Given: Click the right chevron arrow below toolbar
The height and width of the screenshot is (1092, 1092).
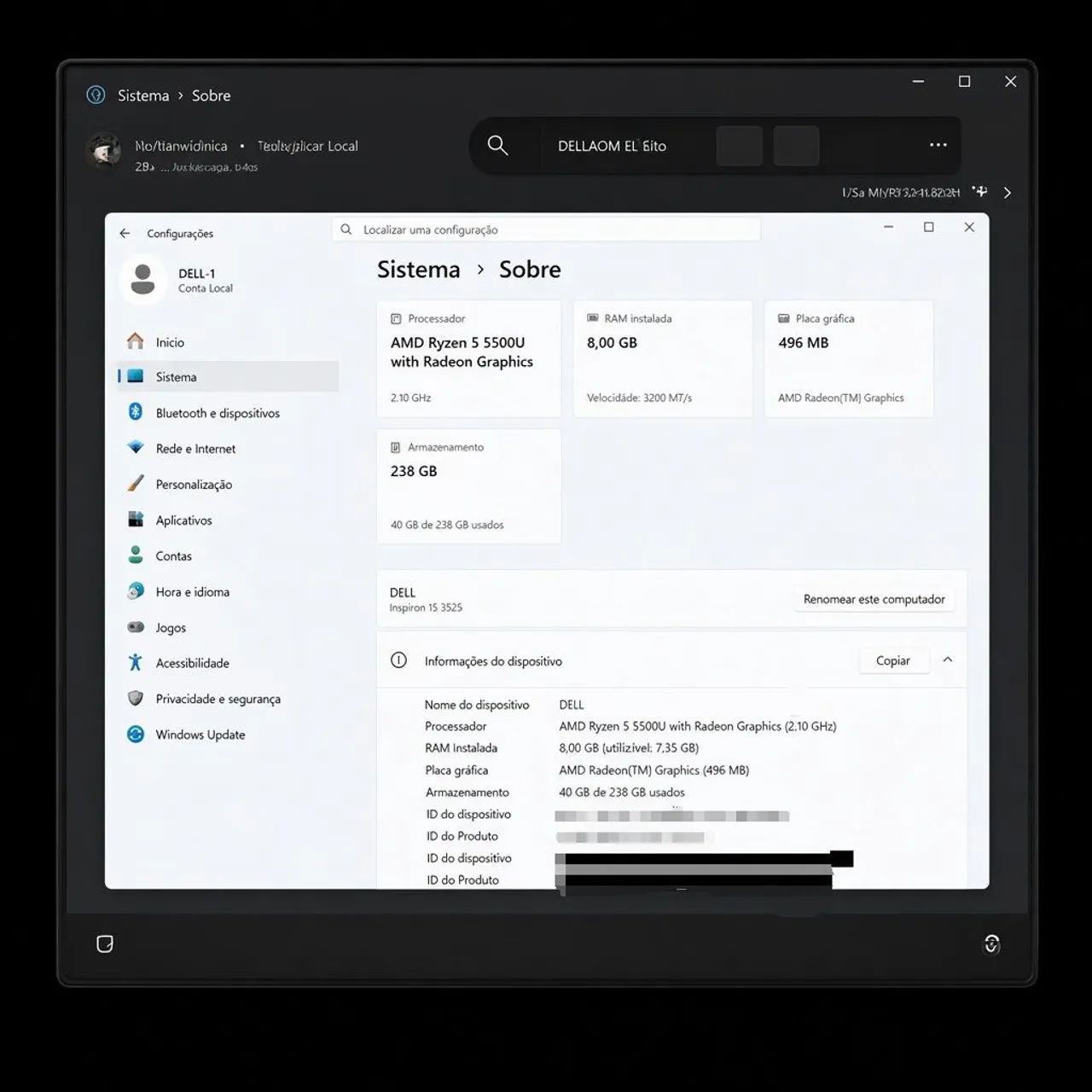Looking at the screenshot, I should tap(1008, 193).
